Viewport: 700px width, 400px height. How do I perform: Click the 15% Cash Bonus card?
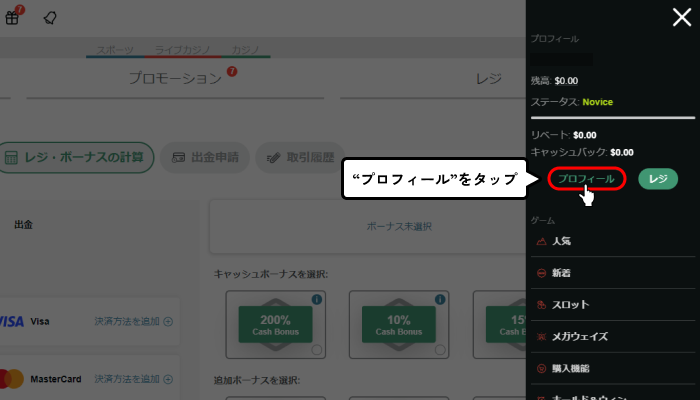pos(500,325)
